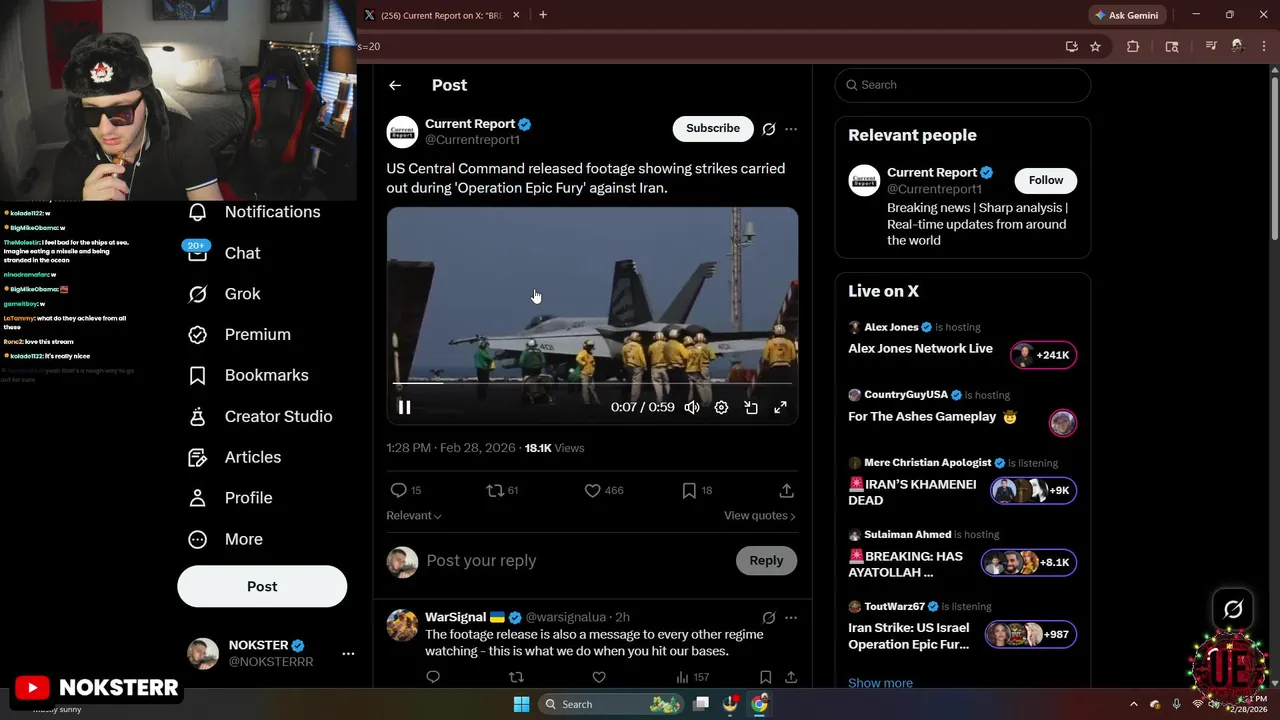This screenshot has height=720, width=1280.
Task: Open Premium in sidebar
Action: point(239,335)
